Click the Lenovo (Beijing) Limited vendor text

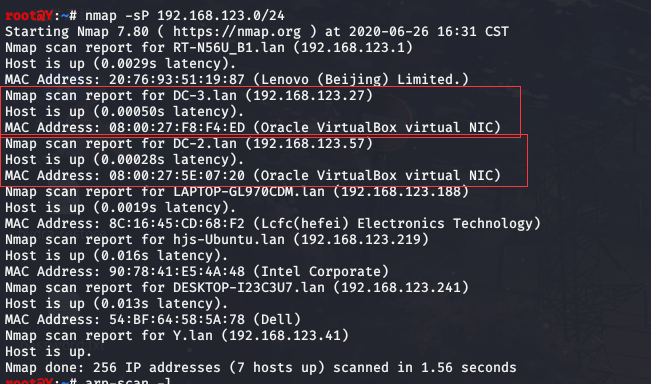tap(360, 79)
